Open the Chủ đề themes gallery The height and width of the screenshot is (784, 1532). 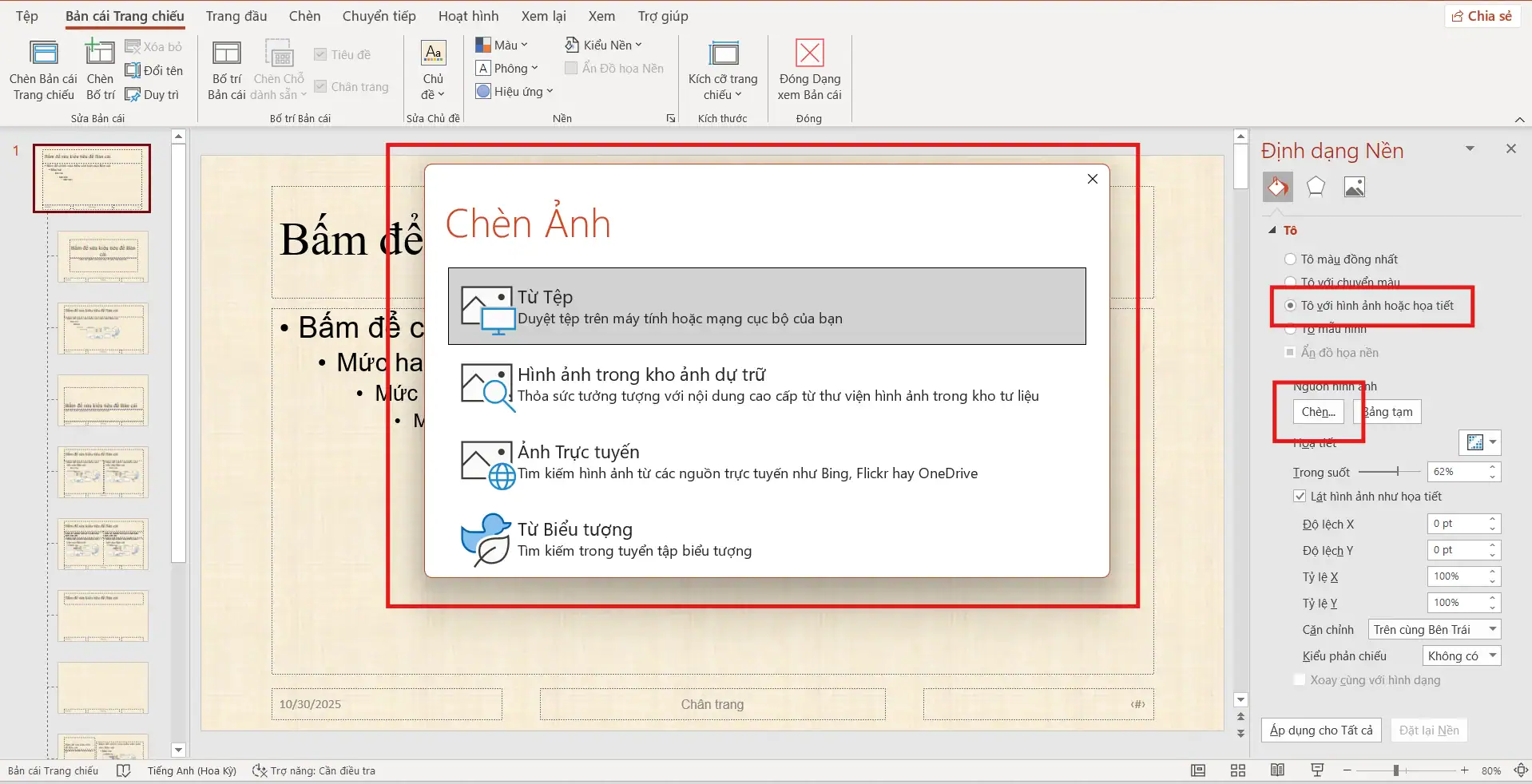pyautogui.click(x=432, y=72)
